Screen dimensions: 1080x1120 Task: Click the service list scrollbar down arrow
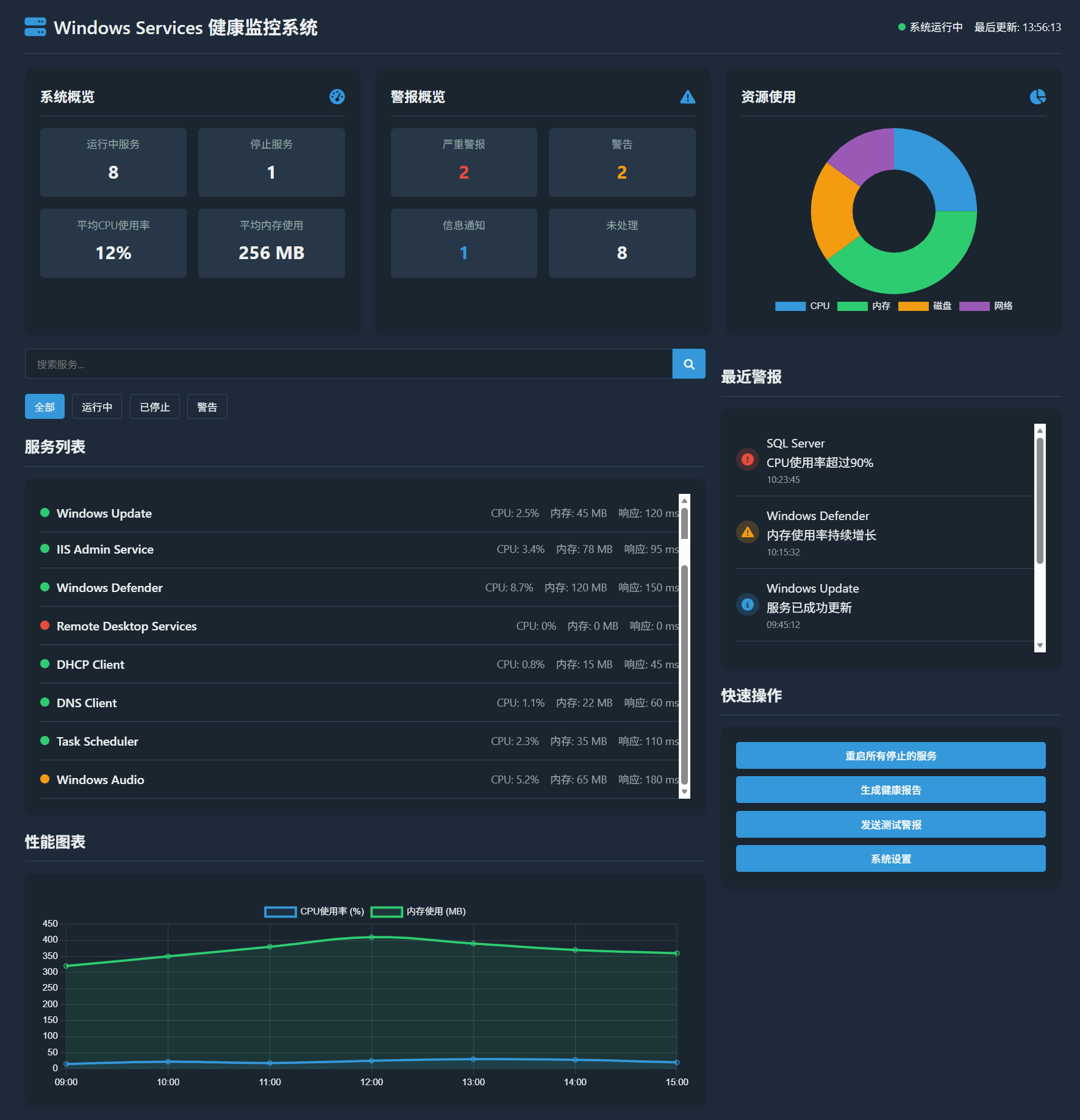tap(685, 792)
